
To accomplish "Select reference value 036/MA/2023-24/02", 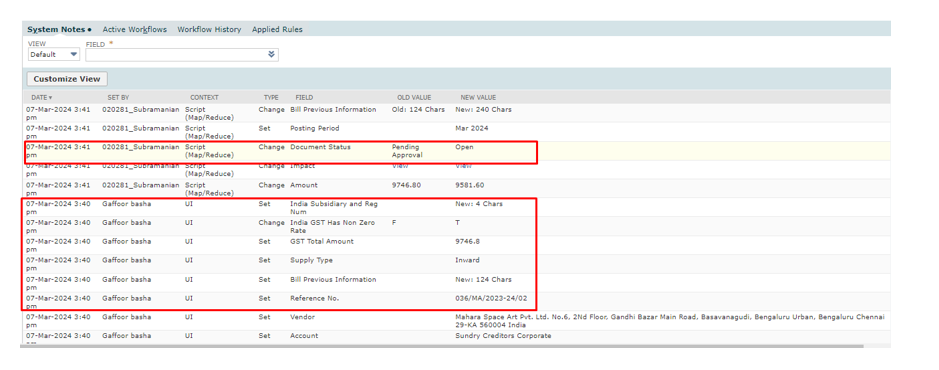I will tap(491, 298).
